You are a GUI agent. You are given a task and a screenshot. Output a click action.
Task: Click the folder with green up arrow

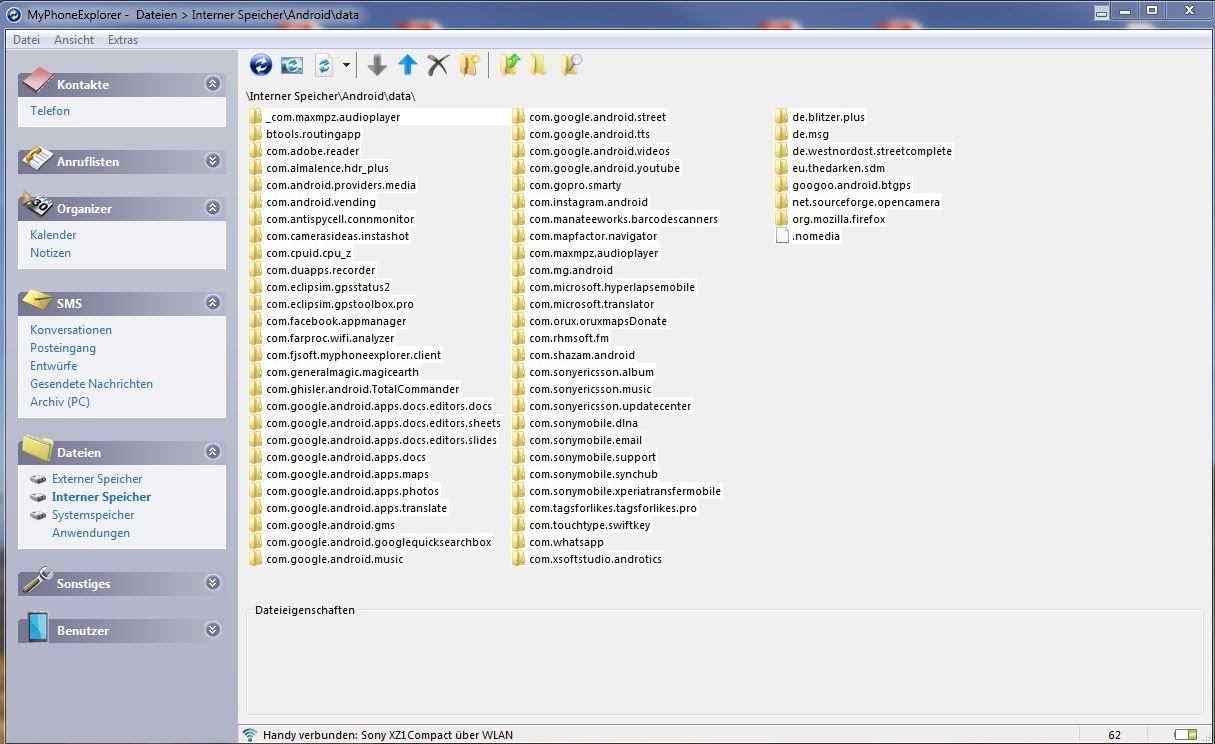[x=510, y=65]
